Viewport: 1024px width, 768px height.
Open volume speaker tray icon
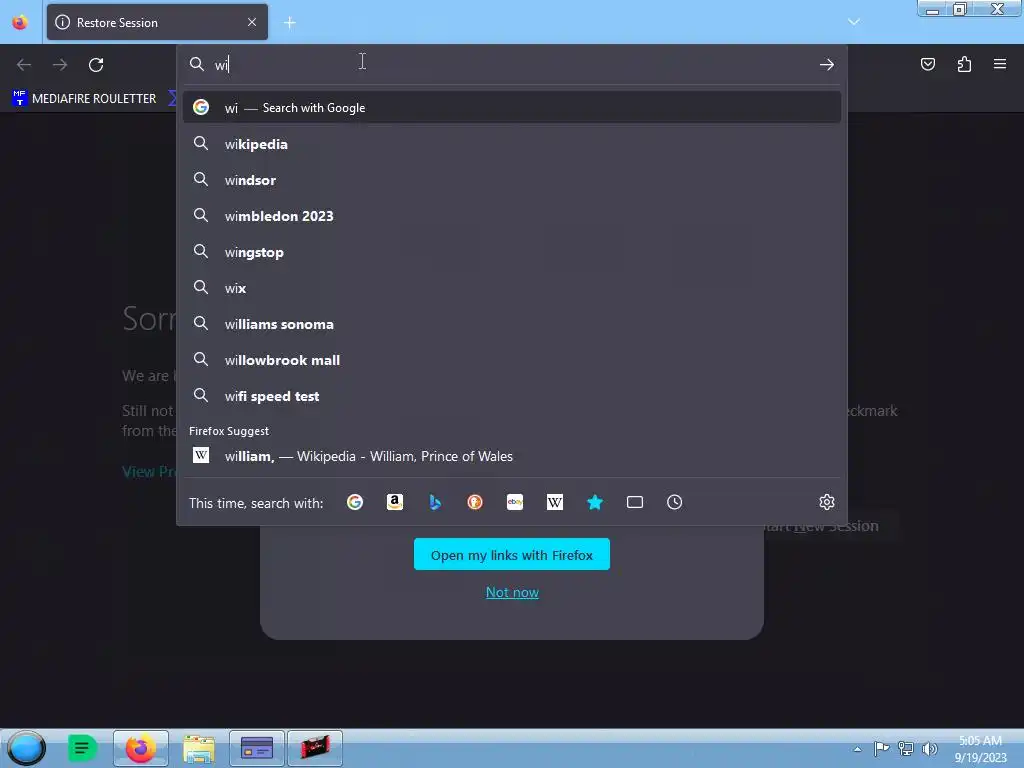pyautogui.click(x=930, y=748)
